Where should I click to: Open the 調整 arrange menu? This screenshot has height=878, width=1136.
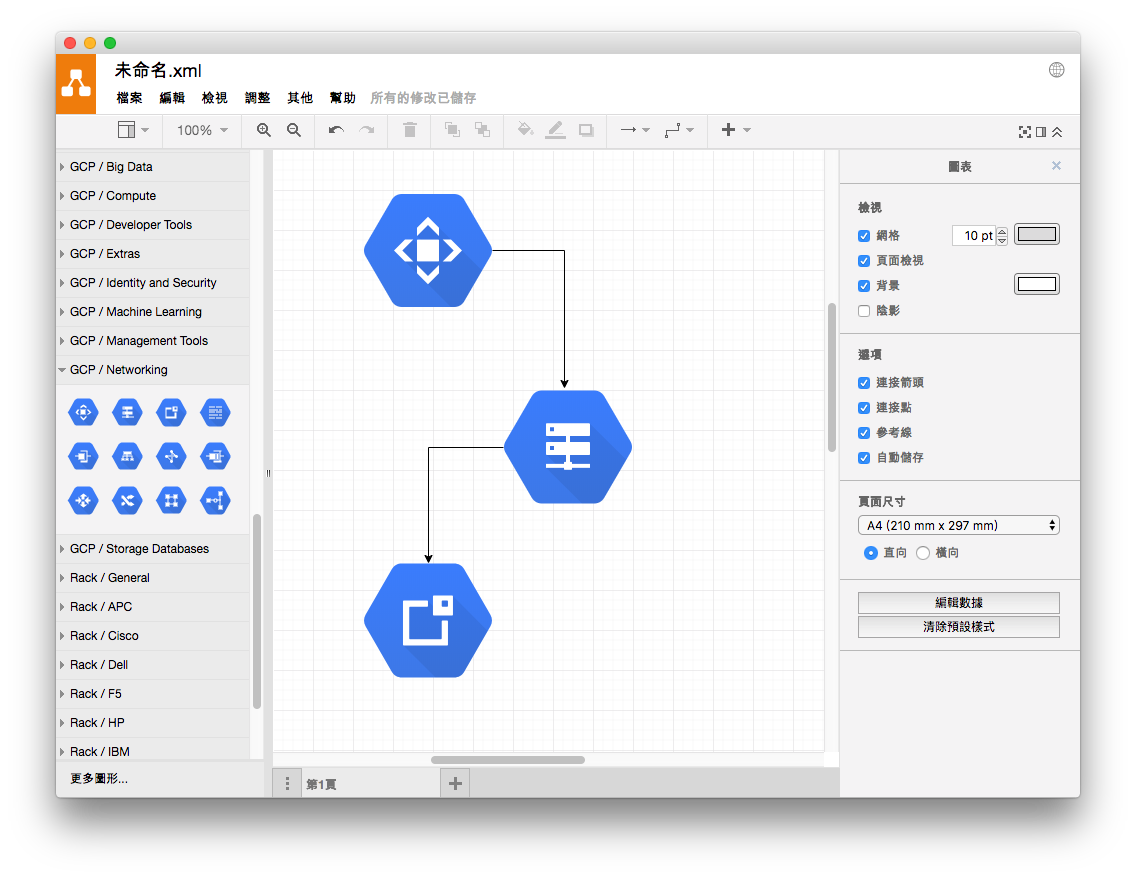coord(257,98)
